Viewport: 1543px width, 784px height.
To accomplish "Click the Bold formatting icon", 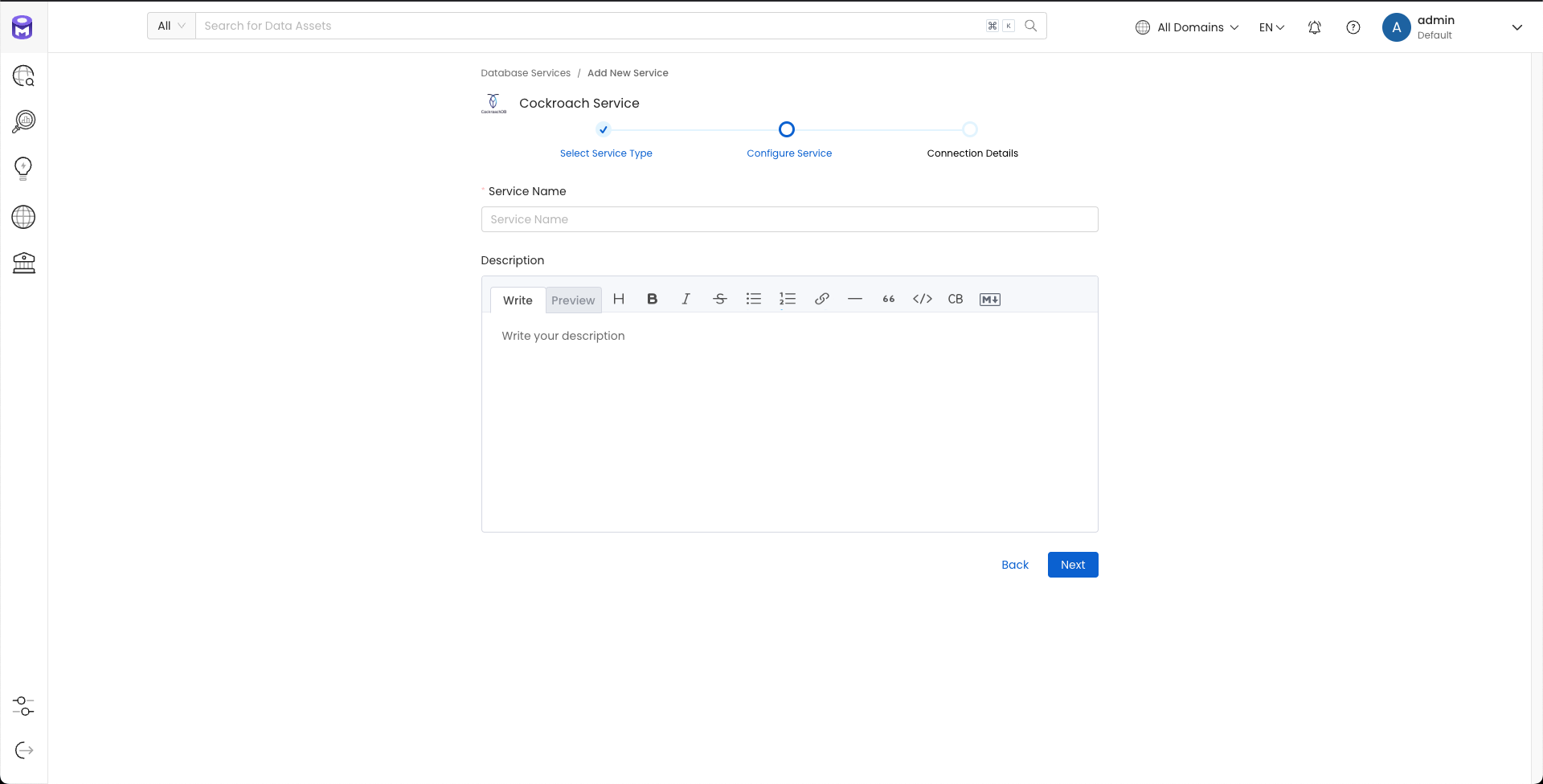I will [652, 299].
